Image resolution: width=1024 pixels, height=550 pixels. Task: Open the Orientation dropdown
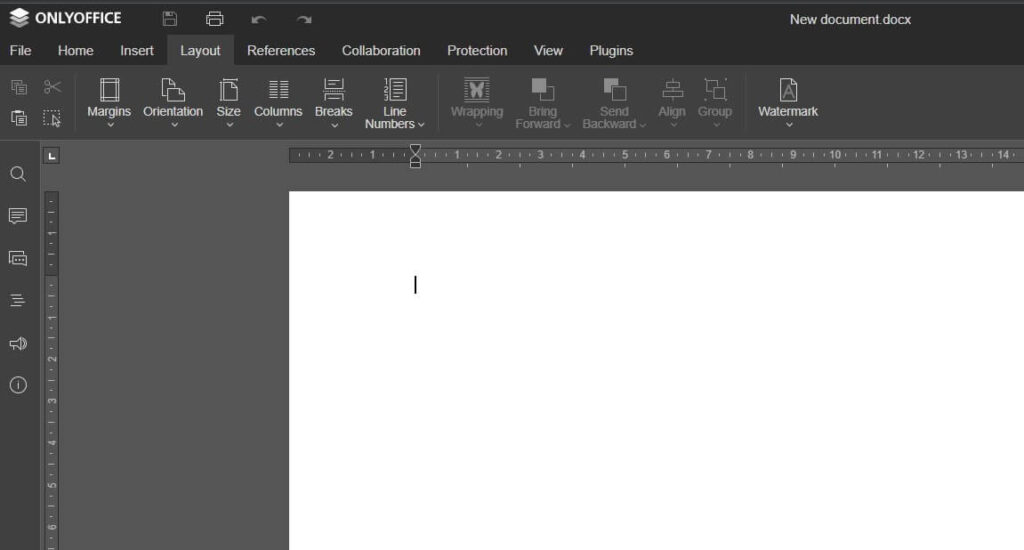coord(173,103)
